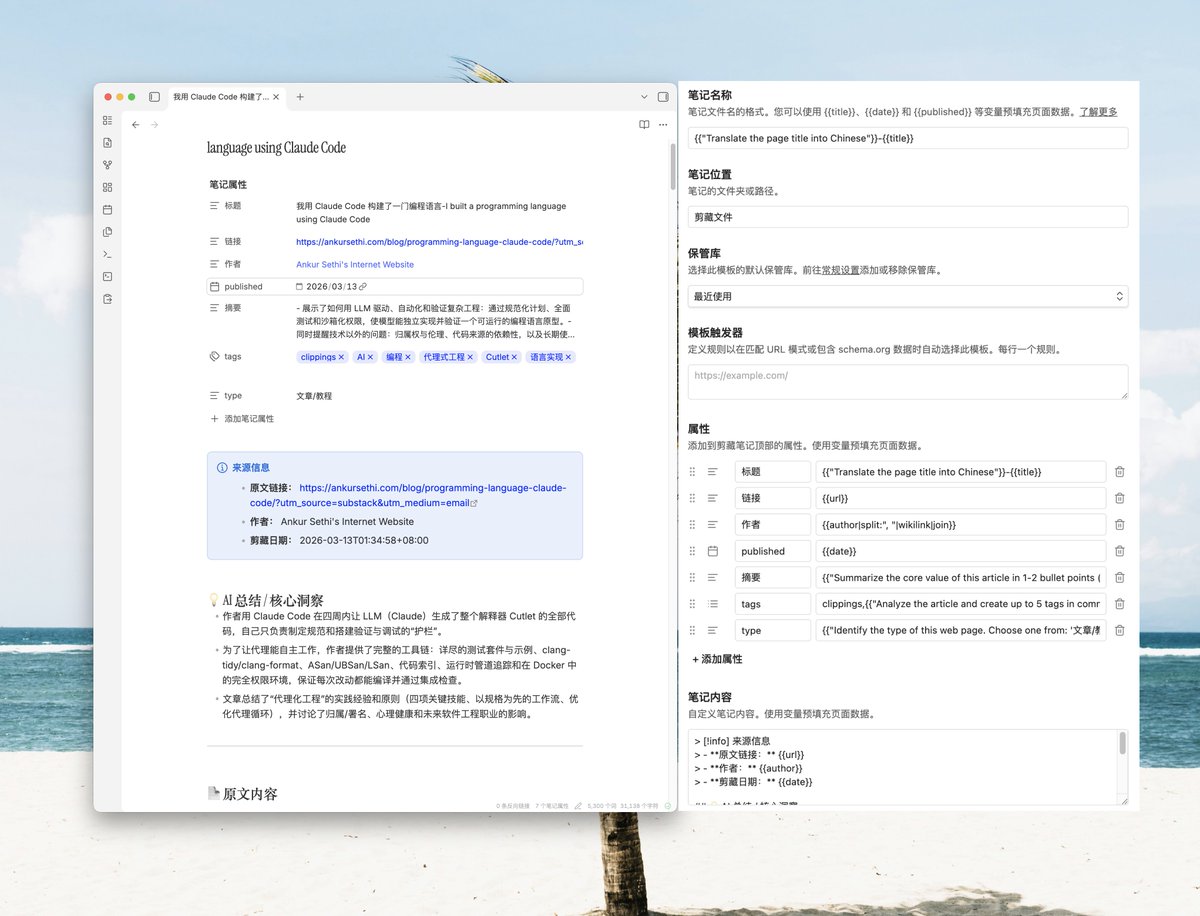Open command palette ribbon icon
This screenshot has width=1200, height=916.
107,254
